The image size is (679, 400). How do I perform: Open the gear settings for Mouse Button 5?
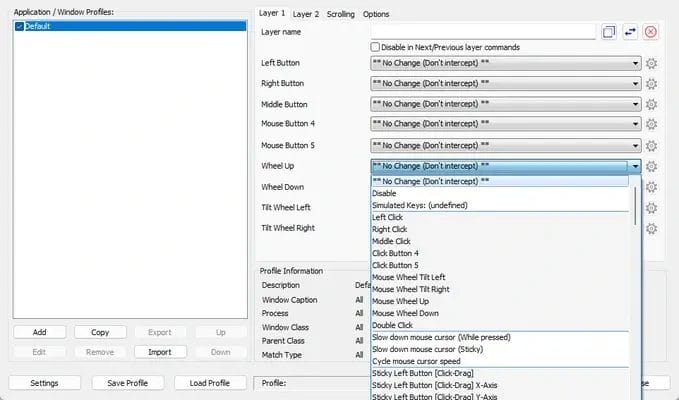651,146
